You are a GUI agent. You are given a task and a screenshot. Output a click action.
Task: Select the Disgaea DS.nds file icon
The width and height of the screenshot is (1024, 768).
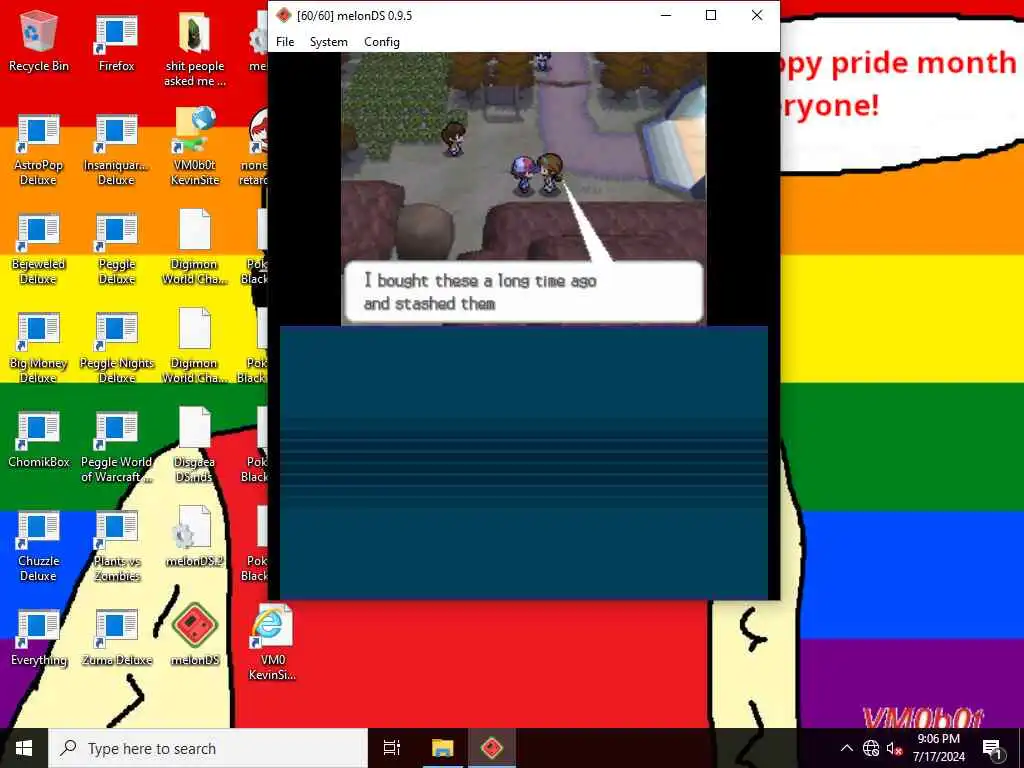tap(195, 445)
